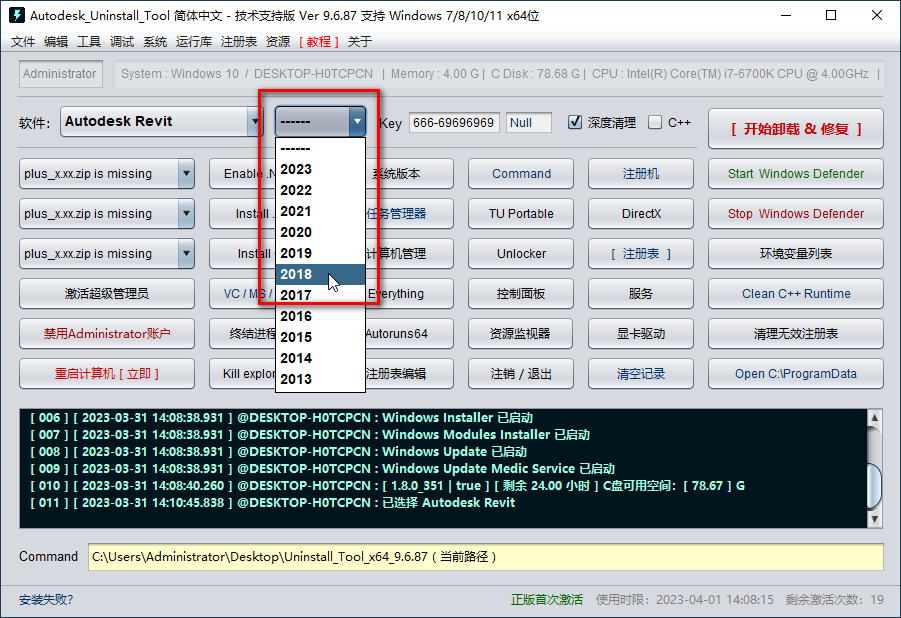Open the 运行库 menu

[194, 41]
